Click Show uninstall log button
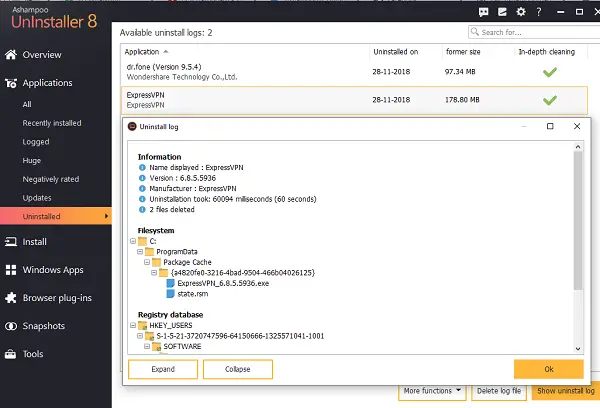The width and height of the screenshot is (600, 408). coord(566,391)
